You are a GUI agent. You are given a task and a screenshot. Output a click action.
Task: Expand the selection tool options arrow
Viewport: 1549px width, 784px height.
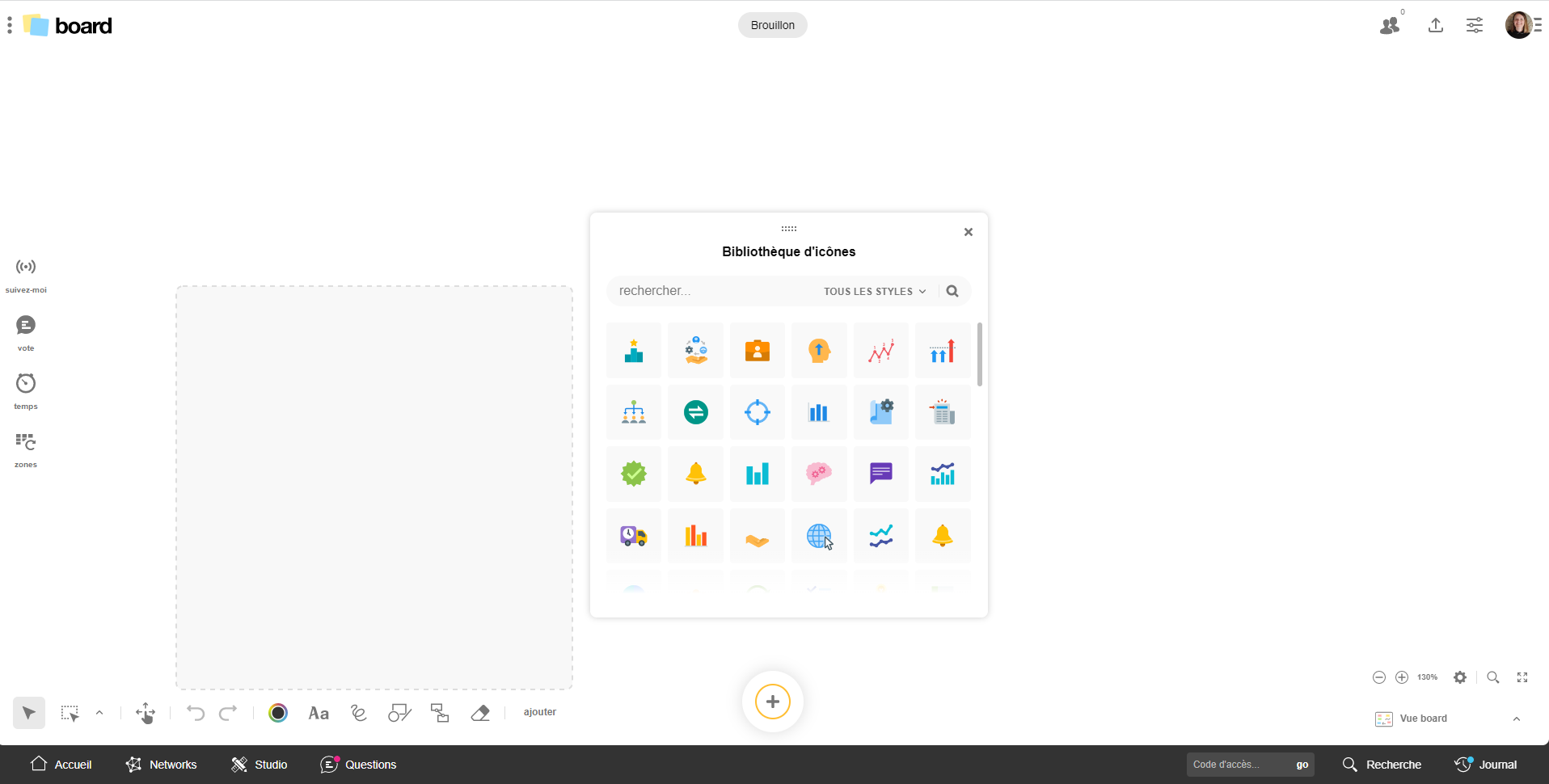99,713
